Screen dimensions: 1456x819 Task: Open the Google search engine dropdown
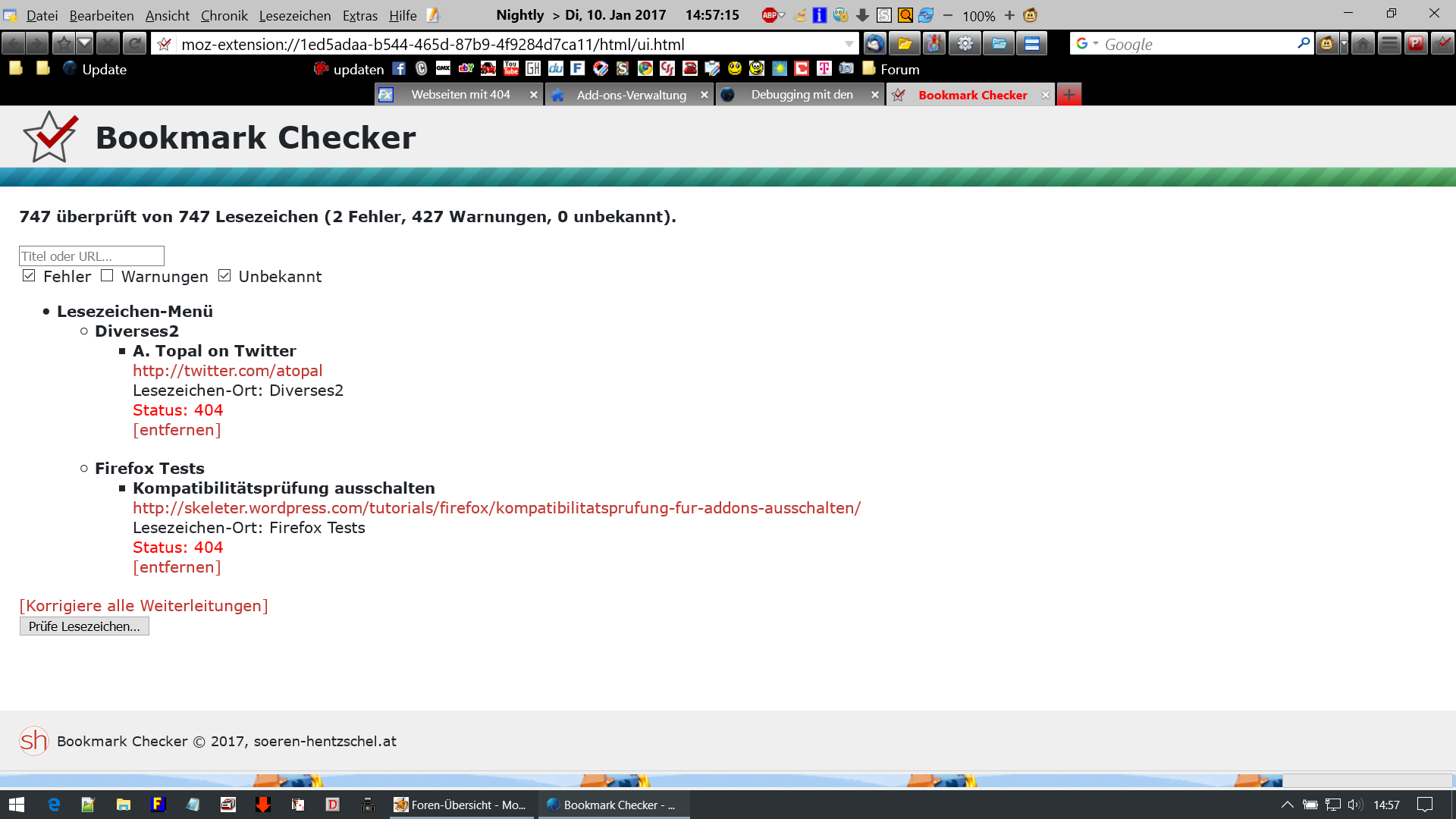(x=1087, y=44)
